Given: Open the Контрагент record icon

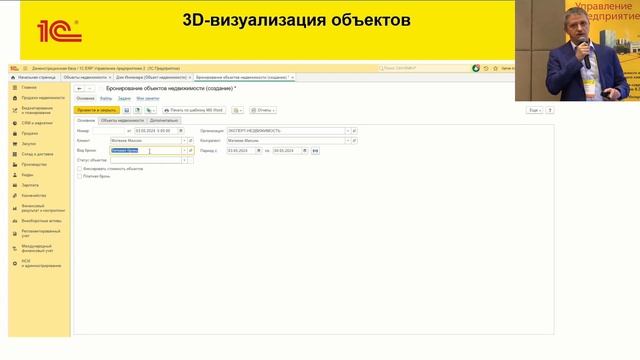Looking at the screenshot, I should point(354,140).
